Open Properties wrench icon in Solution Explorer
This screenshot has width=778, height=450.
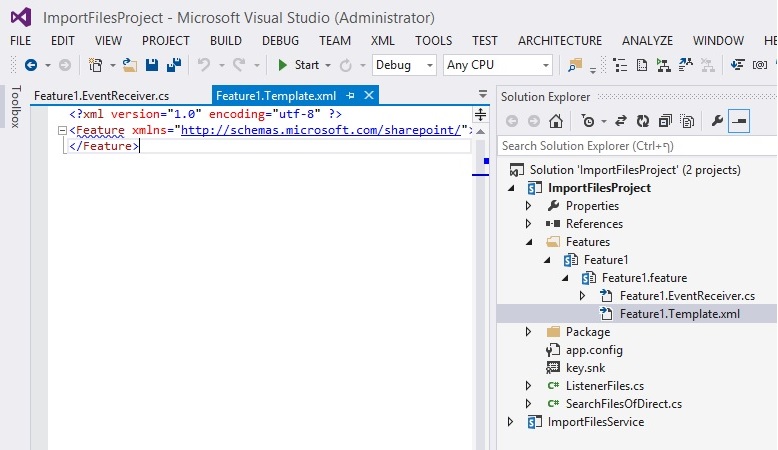pos(716,121)
